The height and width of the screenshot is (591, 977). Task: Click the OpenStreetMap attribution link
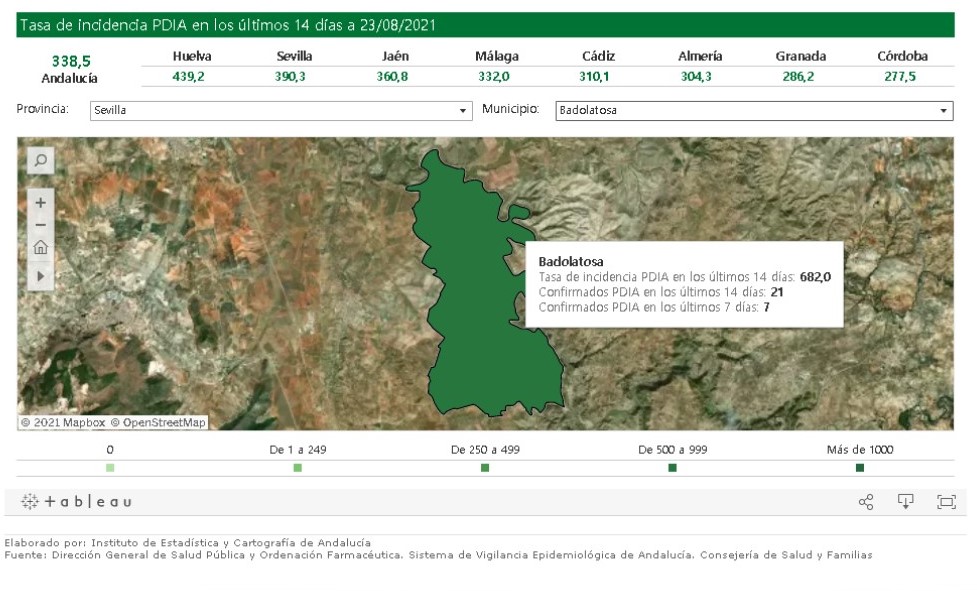(x=158, y=423)
